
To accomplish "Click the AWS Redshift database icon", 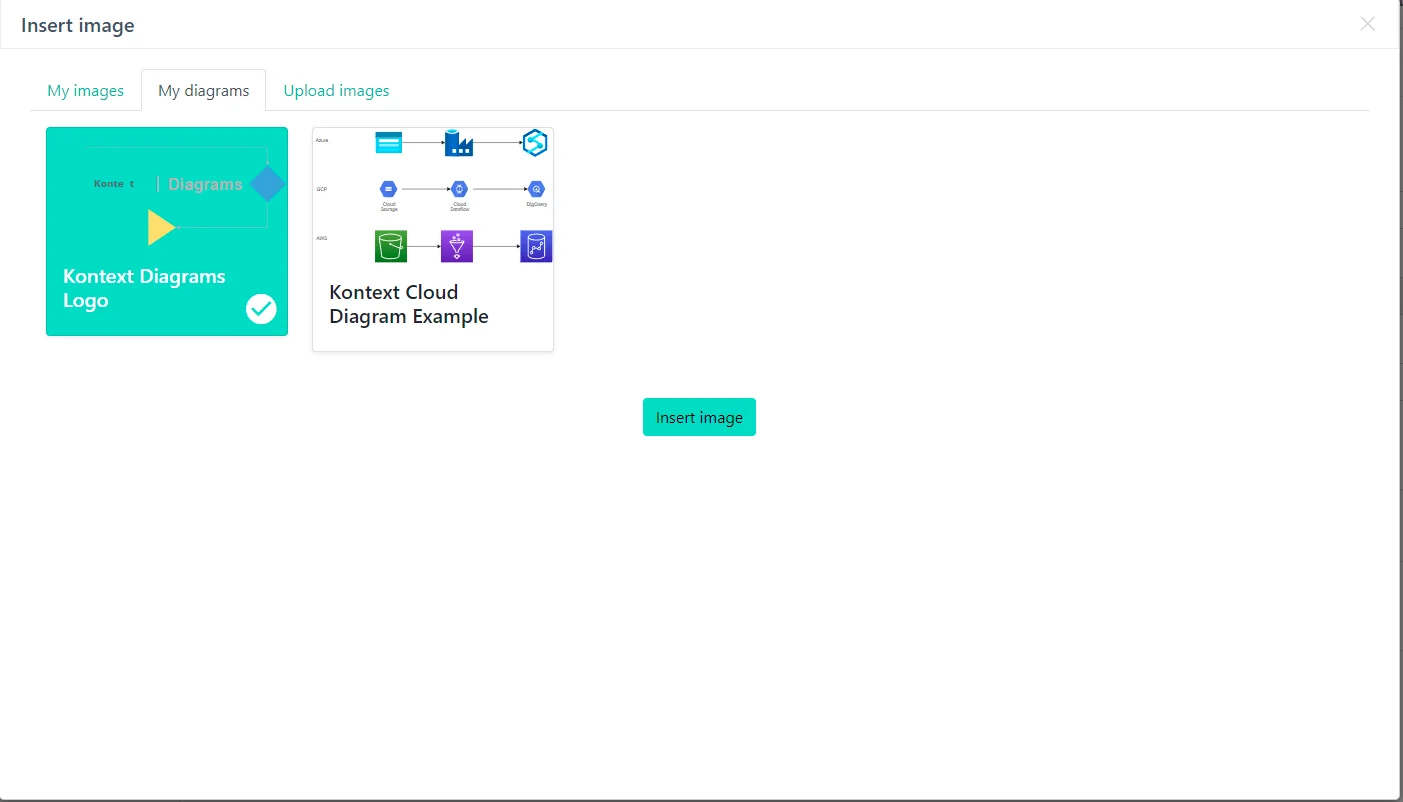I will [536, 246].
